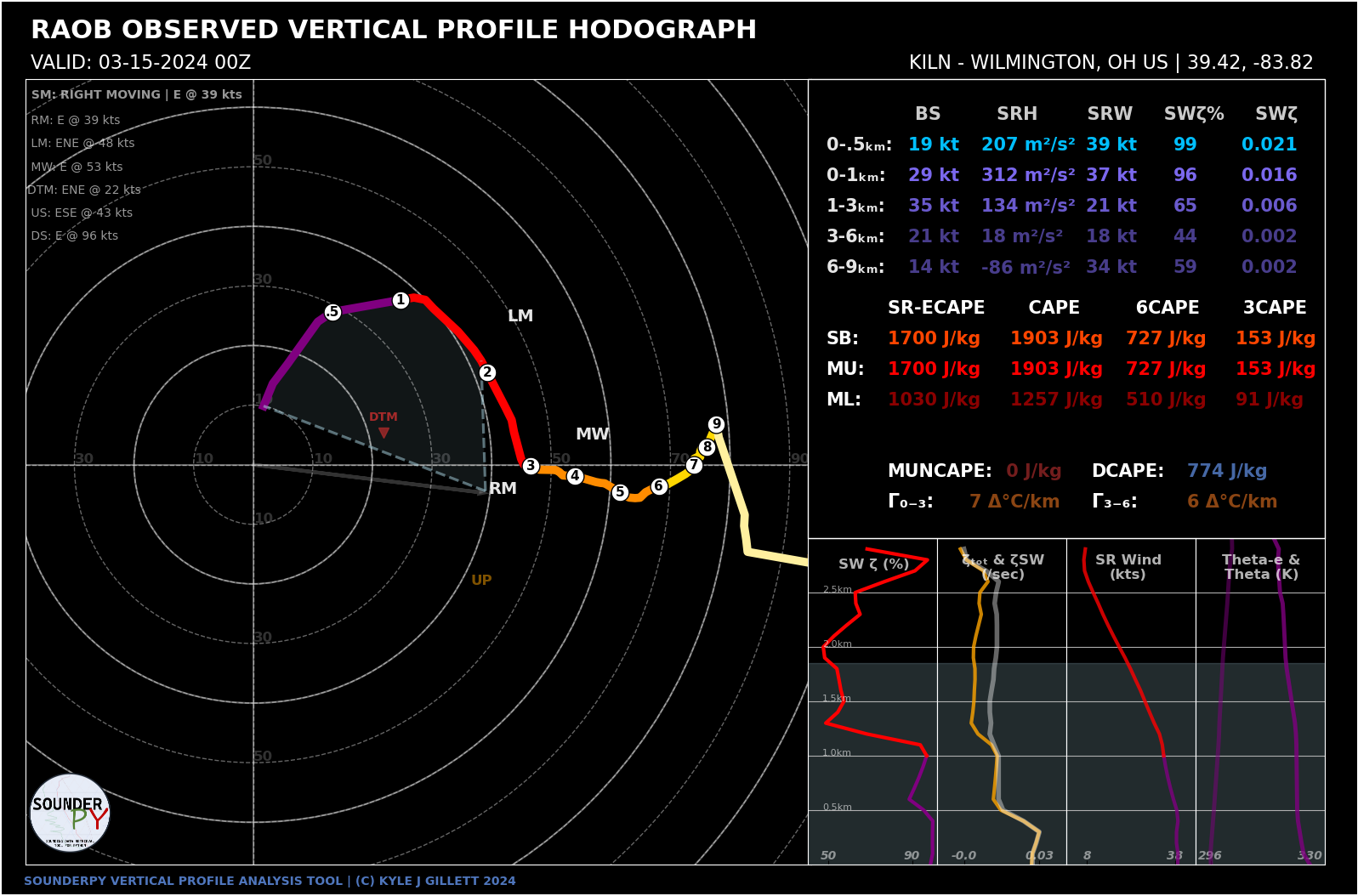Select the 6 km hodograph marker
The height and width of the screenshot is (896, 1358).
(x=659, y=486)
